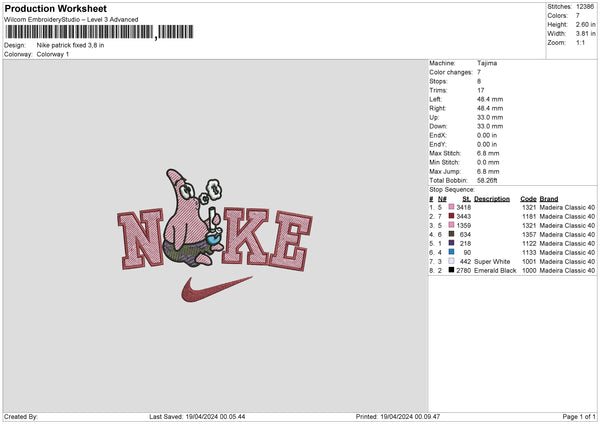Click the Min Stitch value 0.0 mm
Screen dimensions: 600x424
pyautogui.click(x=488, y=162)
